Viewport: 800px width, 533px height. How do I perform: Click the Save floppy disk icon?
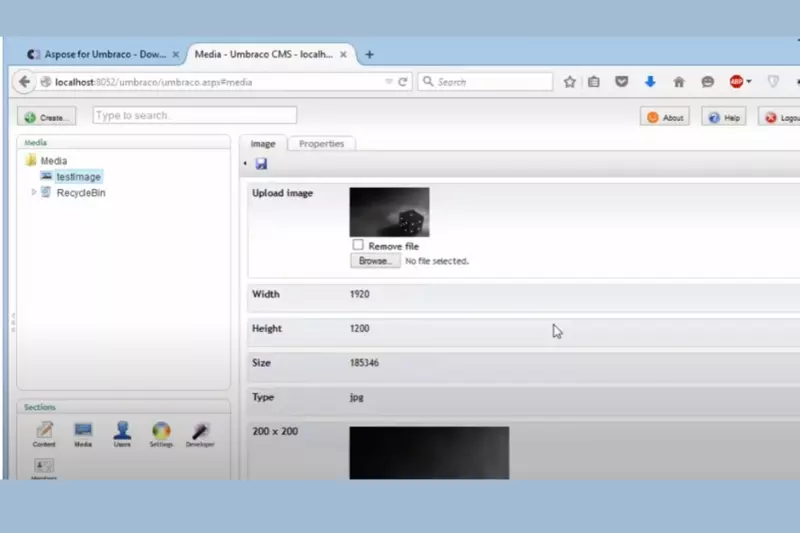(261, 163)
